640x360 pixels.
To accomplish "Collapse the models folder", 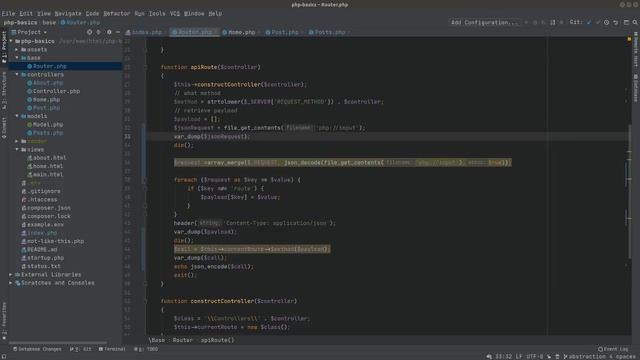I will pyautogui.click(x=17, y=116).
